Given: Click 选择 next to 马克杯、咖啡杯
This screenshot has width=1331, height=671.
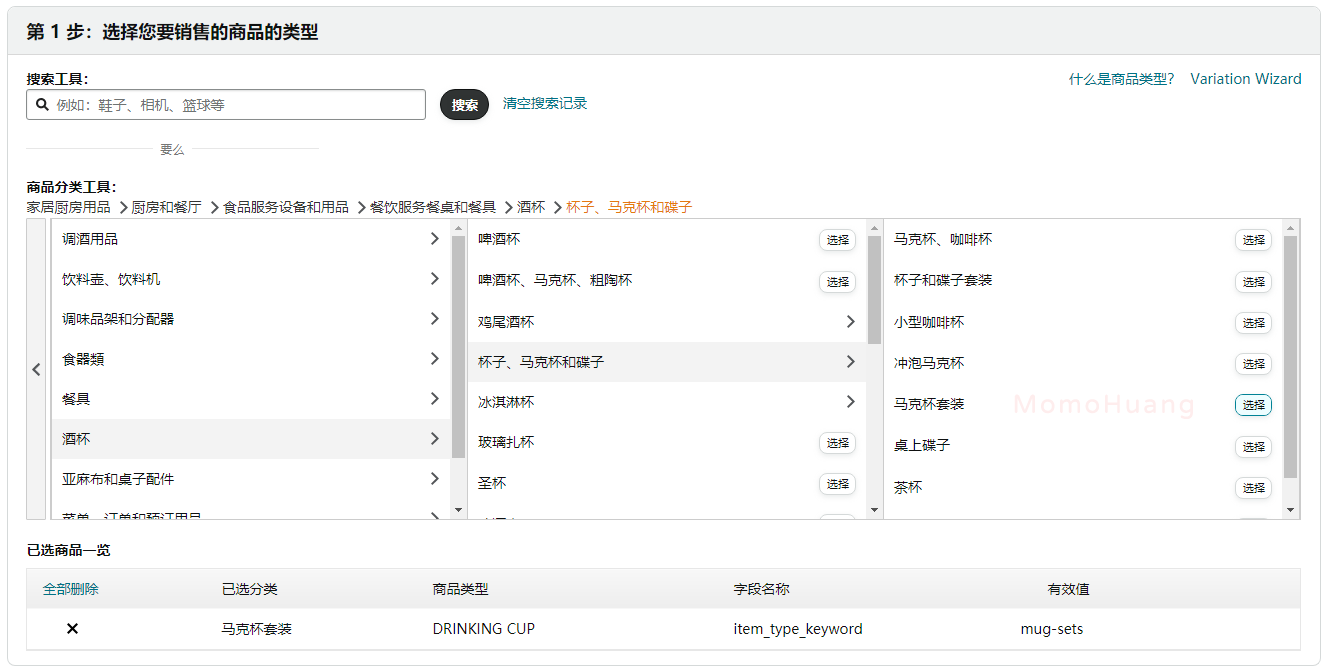Looking at the screenshot, I should 1253,240.
